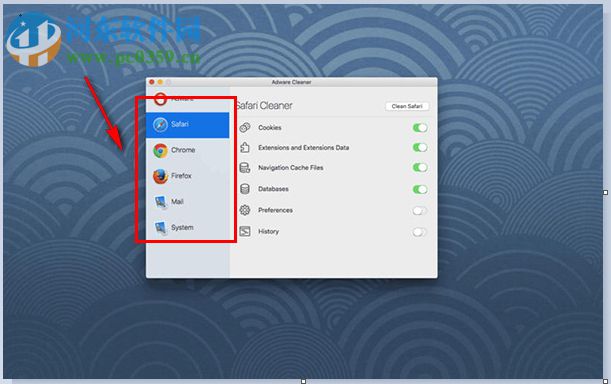Click the History row icon
This screenshot has height=384, width=611.
tap(245, 231)
